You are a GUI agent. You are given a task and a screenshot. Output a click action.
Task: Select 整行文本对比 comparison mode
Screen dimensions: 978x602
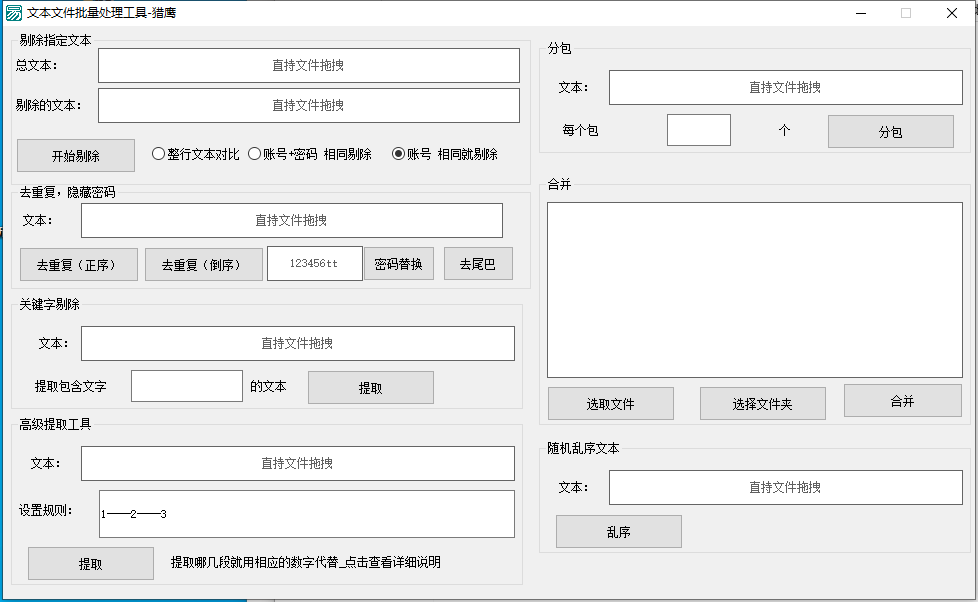pos(157,153)
